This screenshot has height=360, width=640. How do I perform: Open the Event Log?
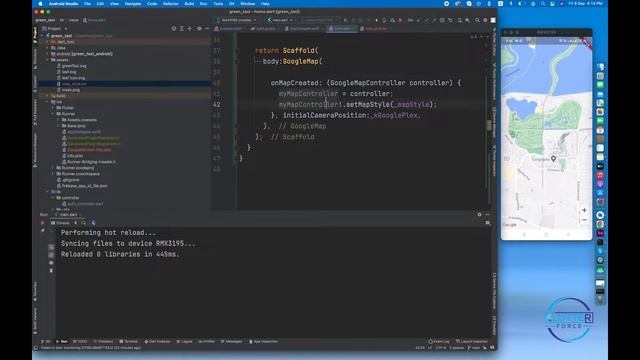pos(439,342)
